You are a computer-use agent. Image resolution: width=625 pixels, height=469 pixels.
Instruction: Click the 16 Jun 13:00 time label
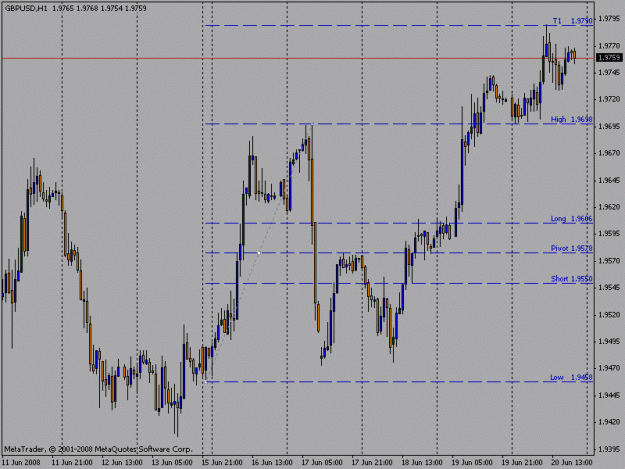click(x=272, y=462)
